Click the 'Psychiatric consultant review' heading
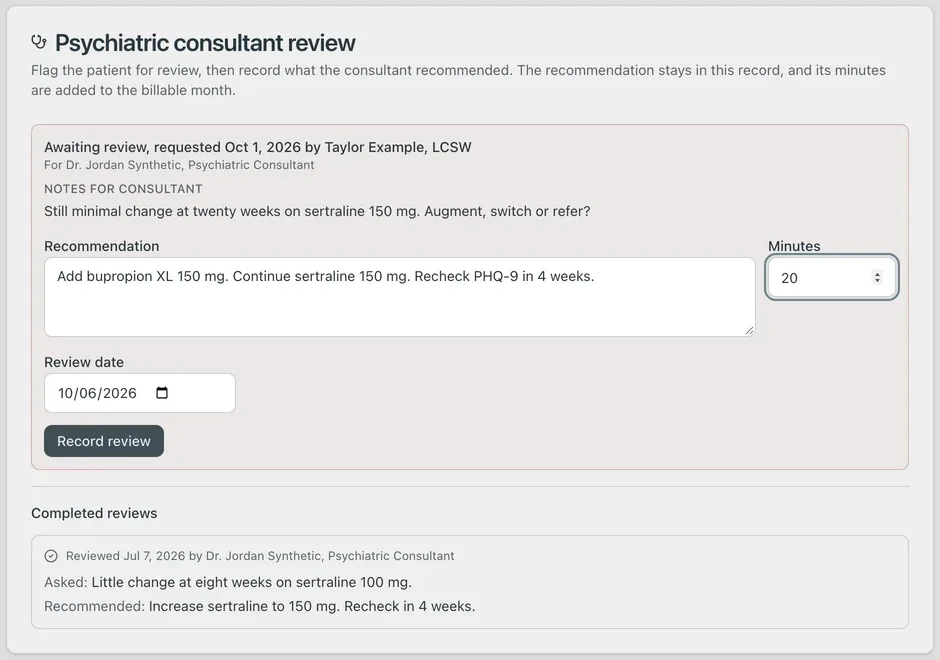940x660 pixels. 205,43
